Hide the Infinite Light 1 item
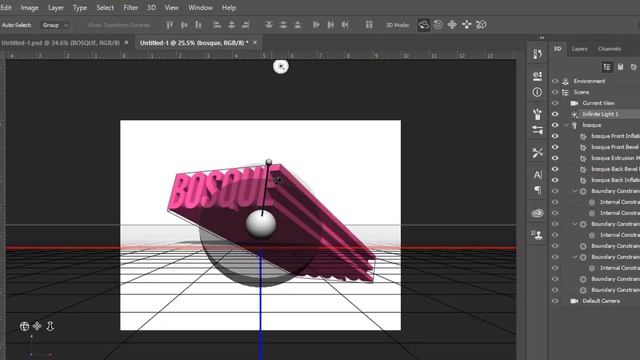 555,114
